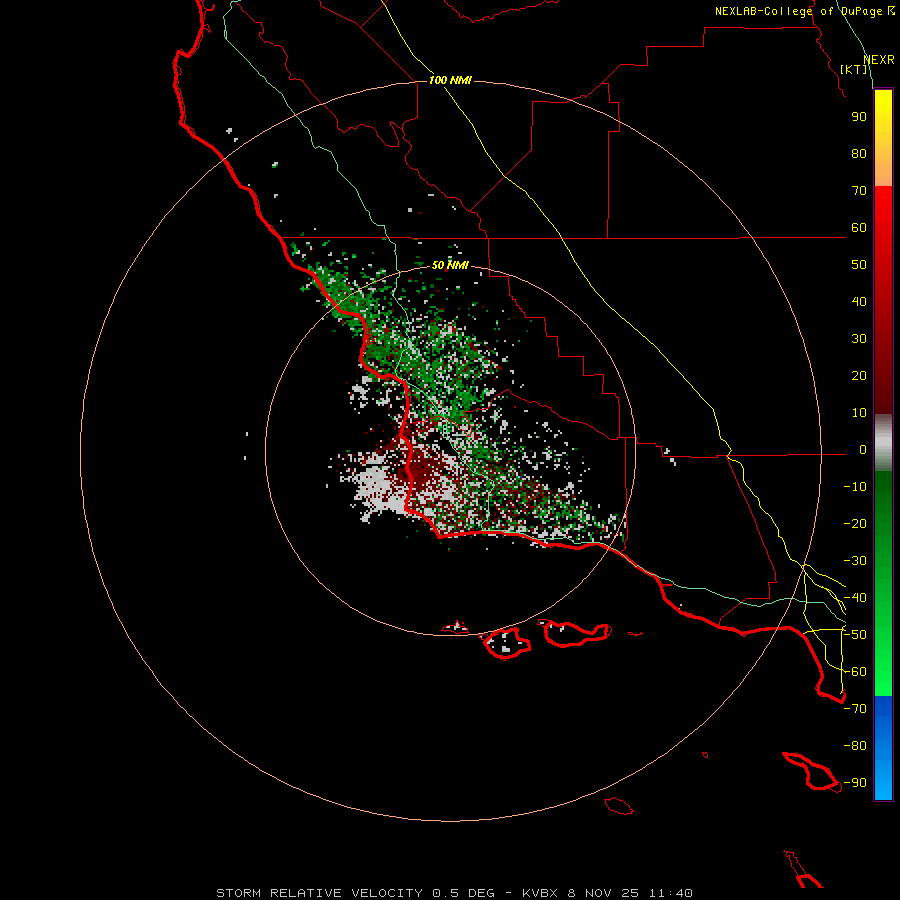Click the 100 NMI range ring label
The height and width of the screenshot is (900, 900).
click(450, 80)
